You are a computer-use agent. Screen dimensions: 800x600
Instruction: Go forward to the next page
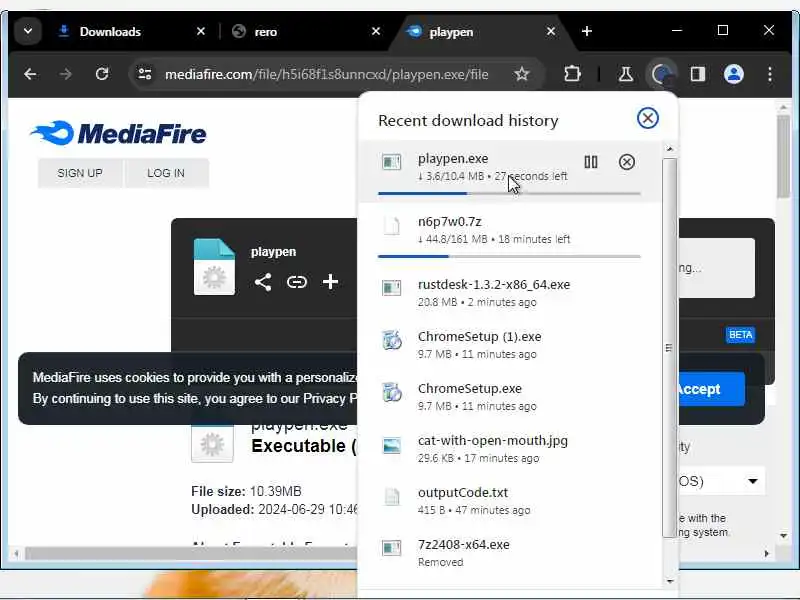66,74
